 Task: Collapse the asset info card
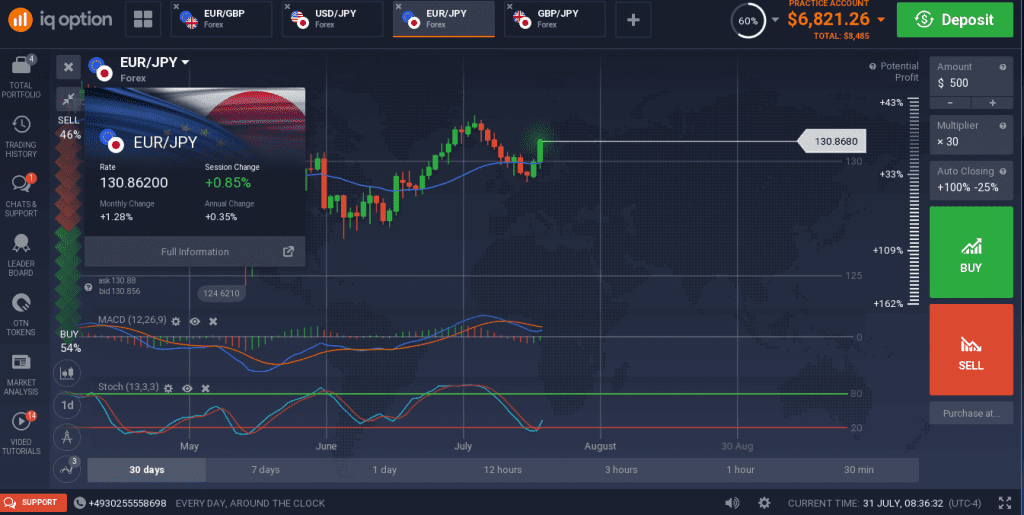[x=68, y=99]
